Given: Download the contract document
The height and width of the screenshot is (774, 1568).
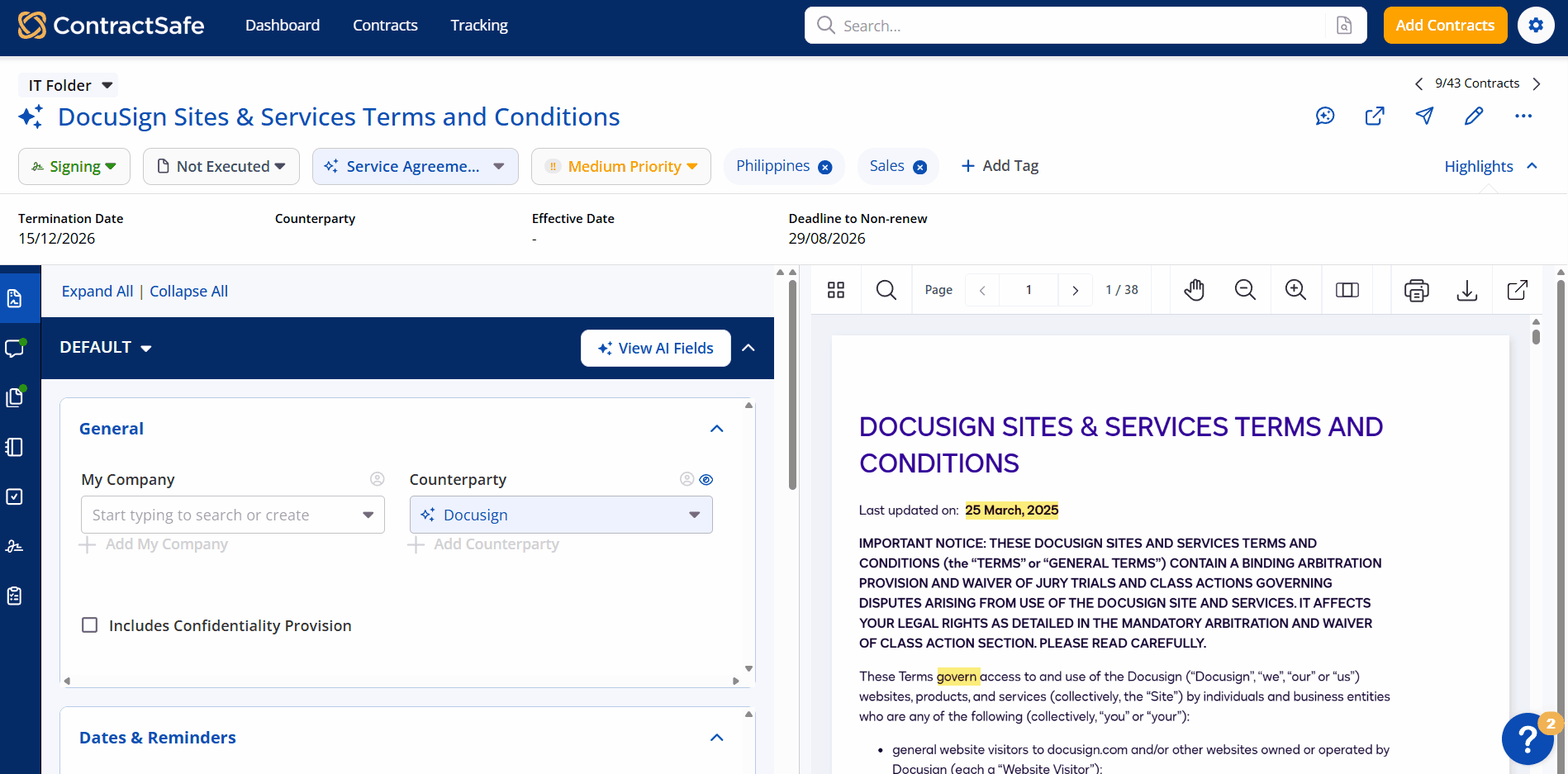Looking at the screenshot, I should pyautogui.click(x=1467, y=290).
